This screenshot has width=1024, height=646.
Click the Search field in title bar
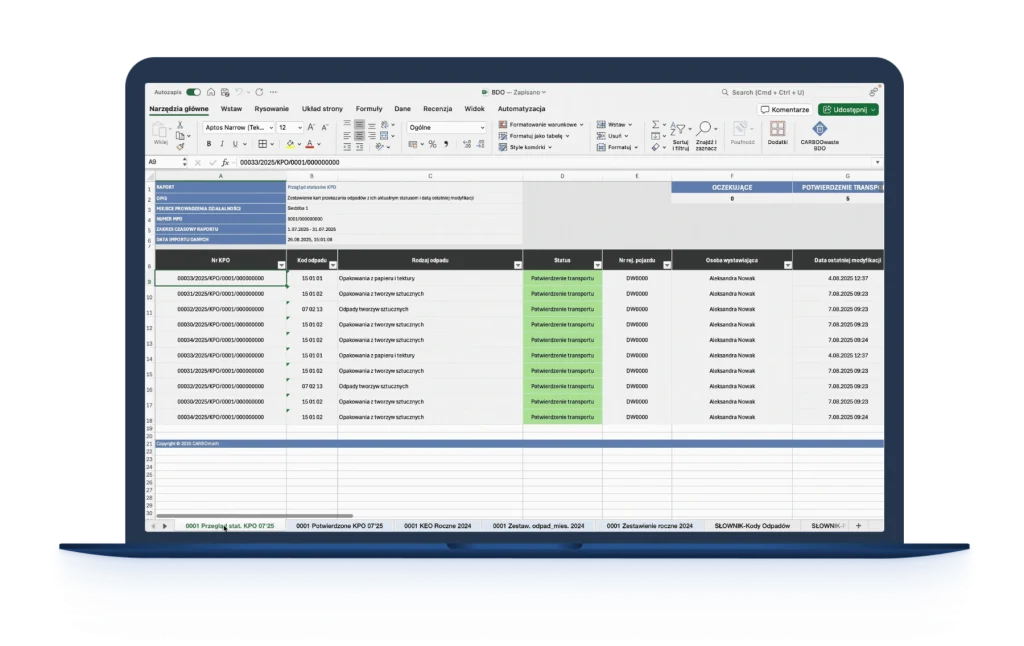point(790,91)
